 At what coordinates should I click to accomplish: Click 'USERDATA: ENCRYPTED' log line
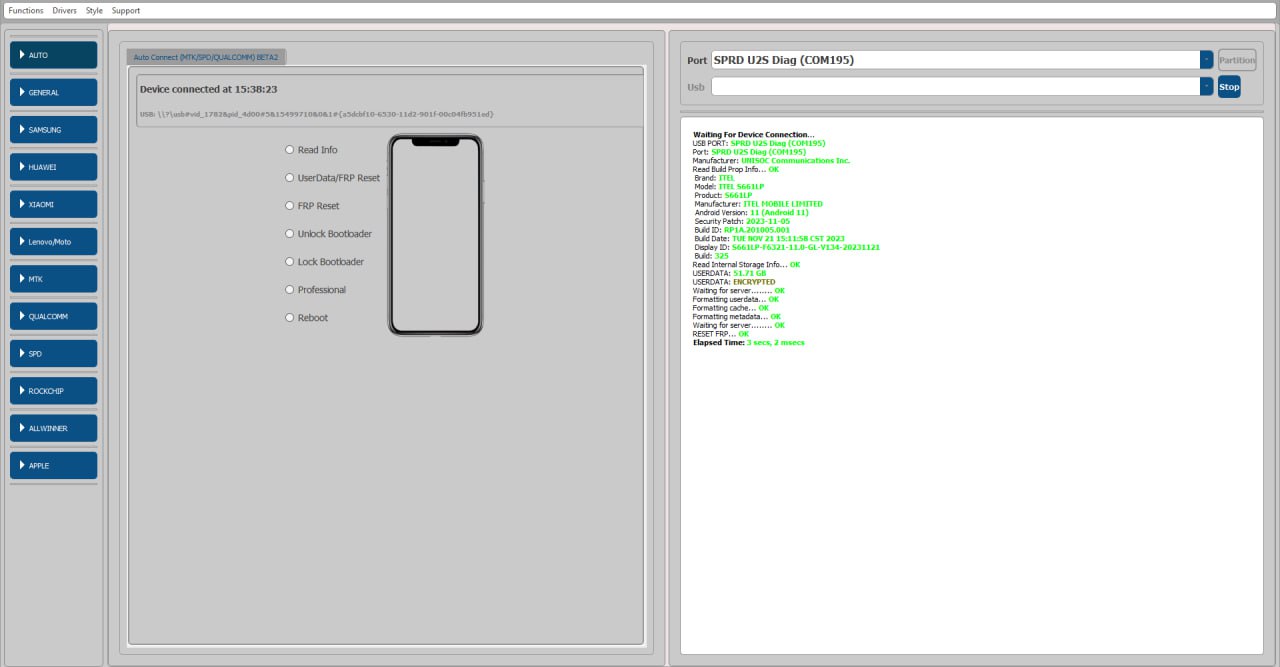tap(734, 282)
